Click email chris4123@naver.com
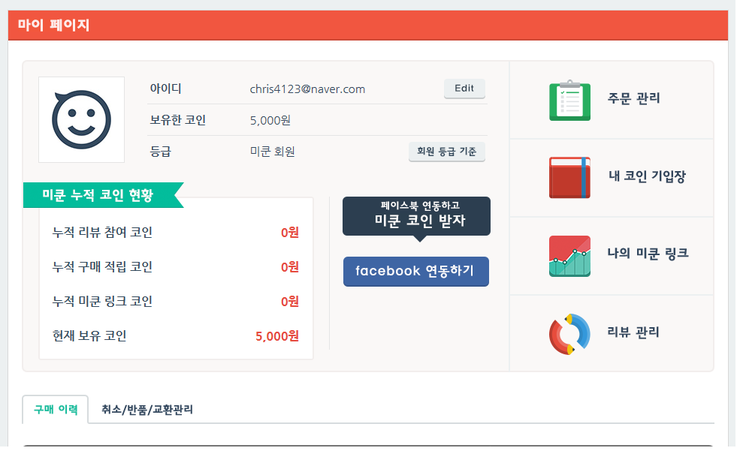This screenshot has width=740, height=466. (x=307, y=89)
